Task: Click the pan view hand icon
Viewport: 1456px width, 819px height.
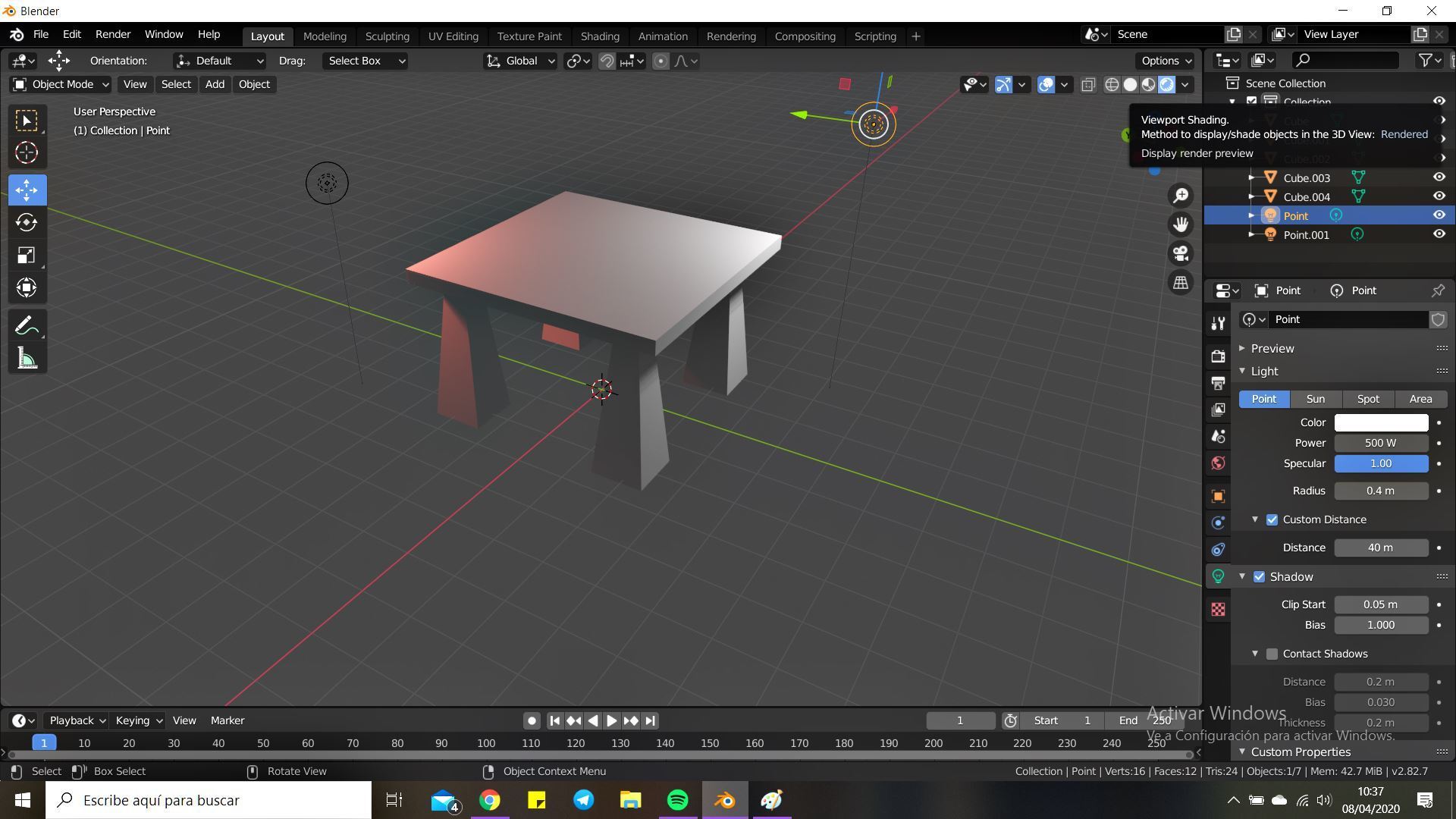Action: click(1181, 224)
